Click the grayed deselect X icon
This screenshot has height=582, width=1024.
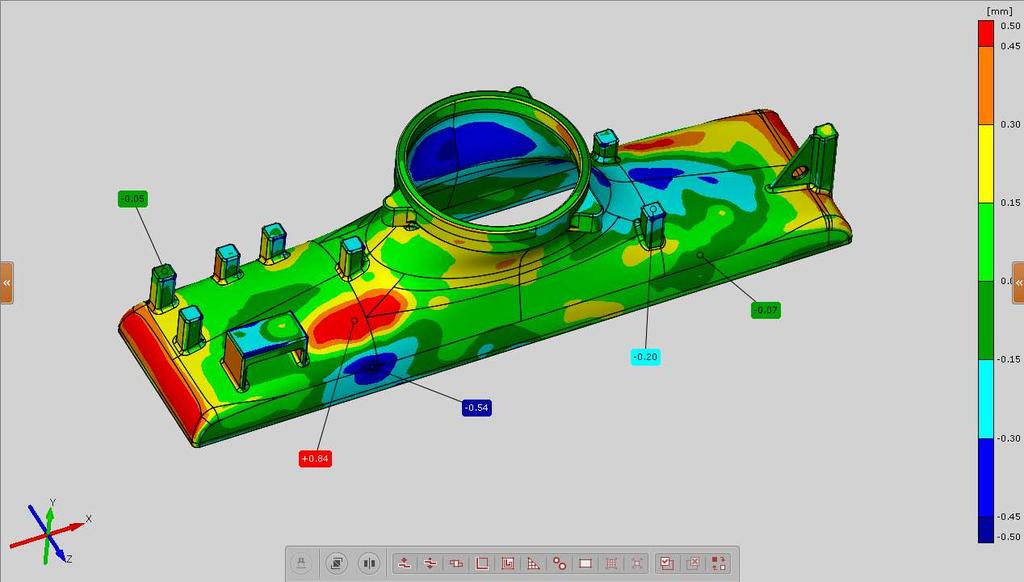[693, 562]
